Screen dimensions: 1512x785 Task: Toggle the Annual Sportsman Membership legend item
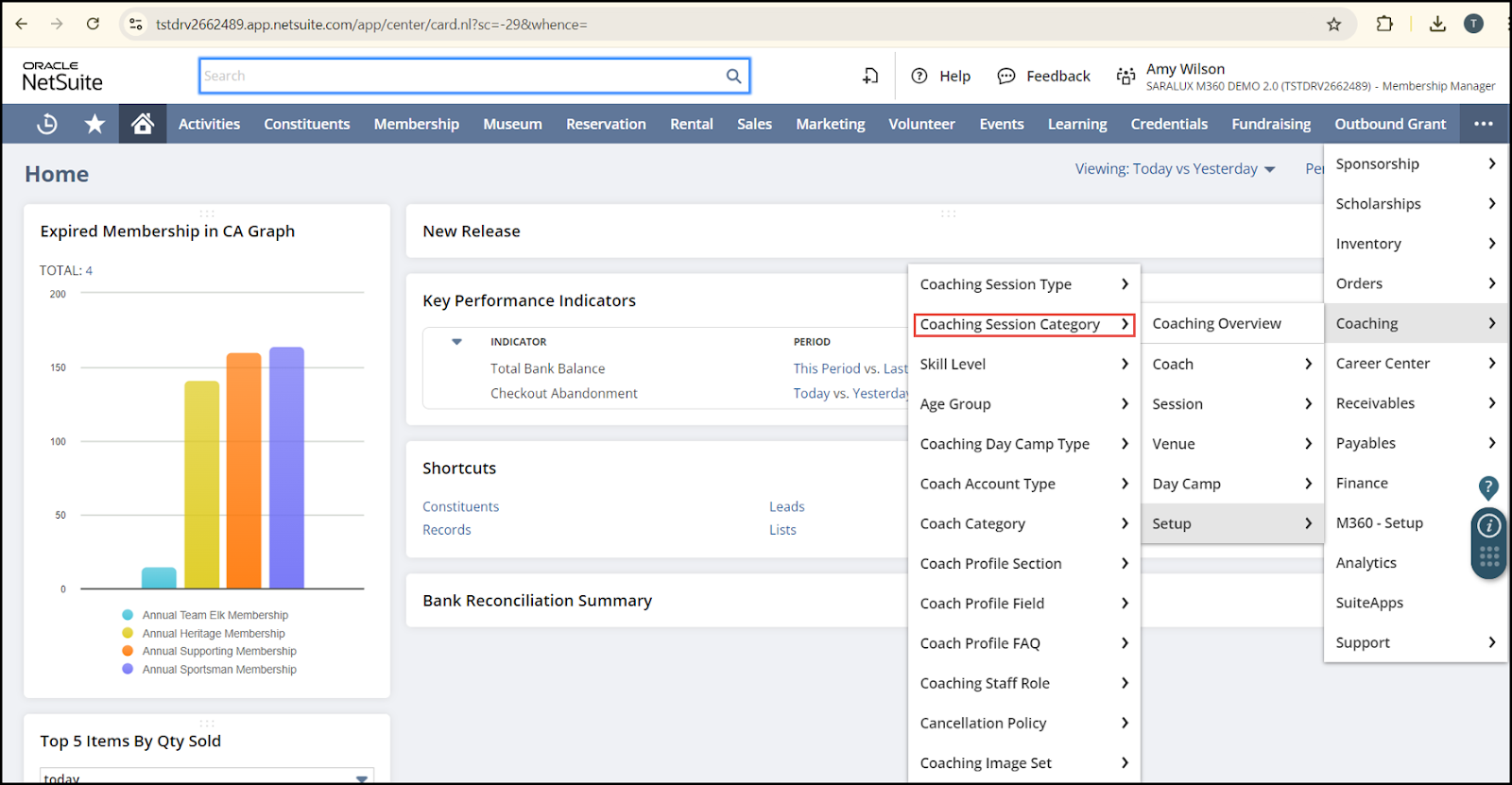218,670
